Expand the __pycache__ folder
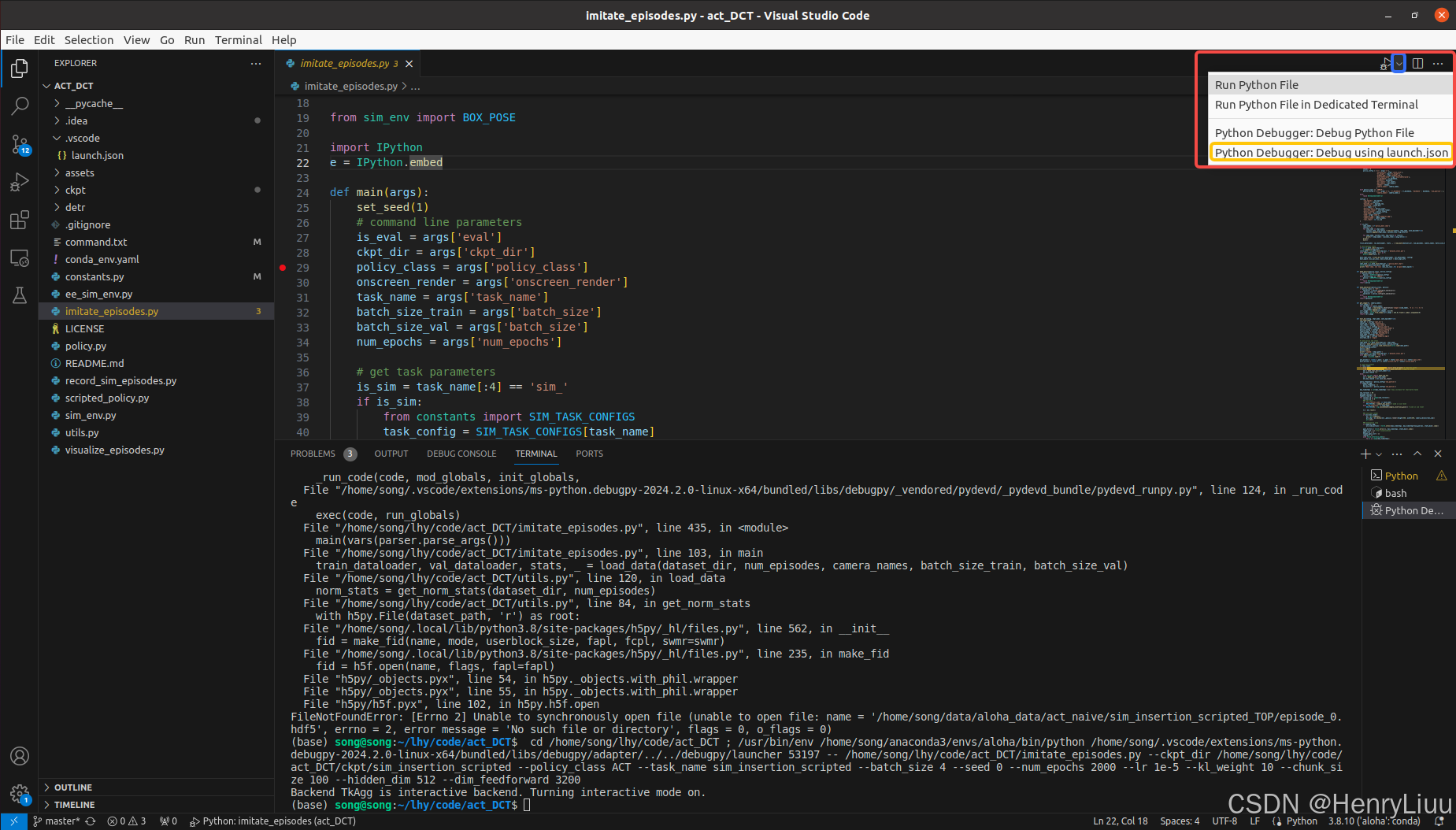Screen dimensions: 1456x830 tap(94, 103)
